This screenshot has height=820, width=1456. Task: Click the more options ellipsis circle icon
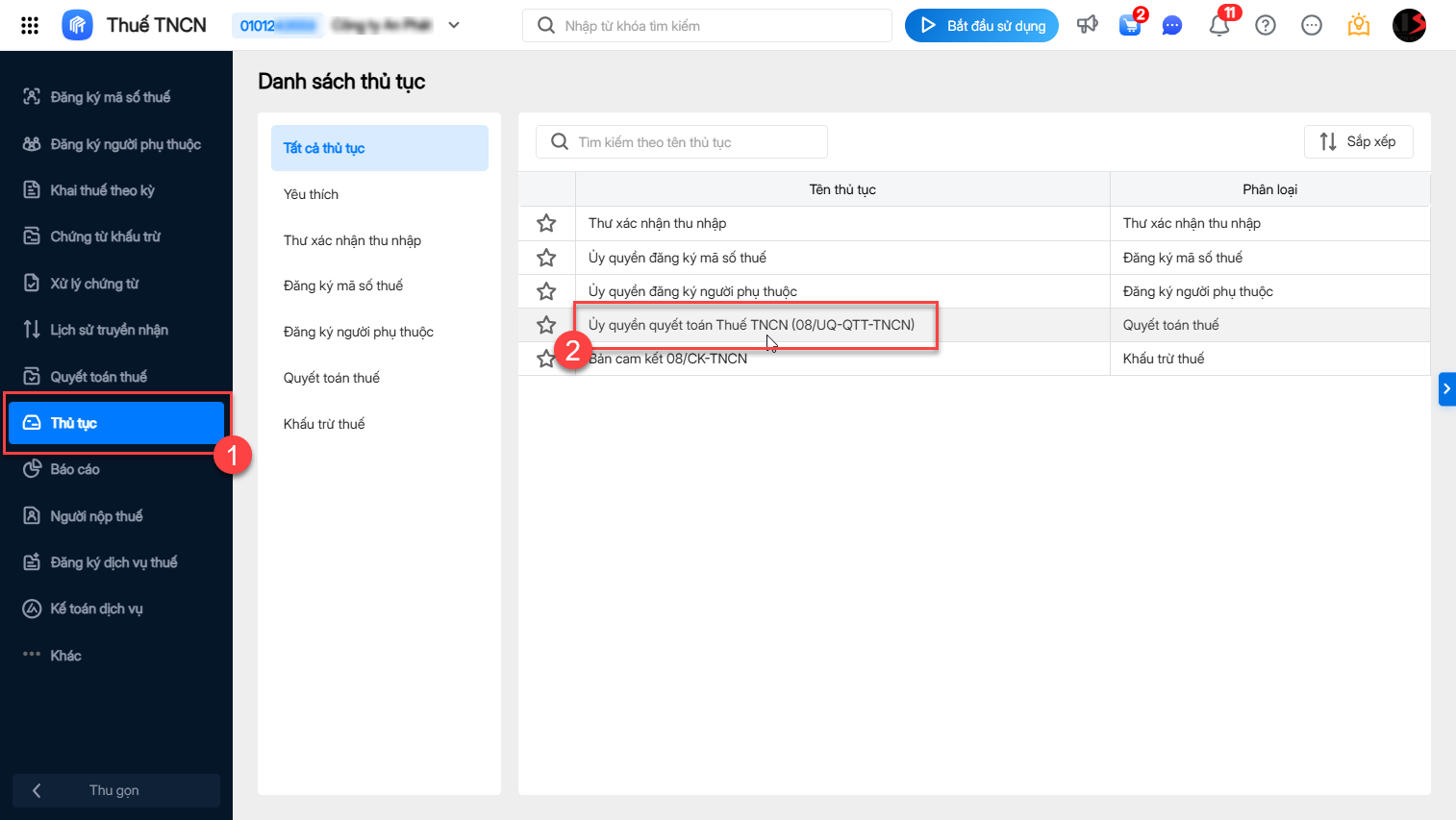tap(1312, 26)
